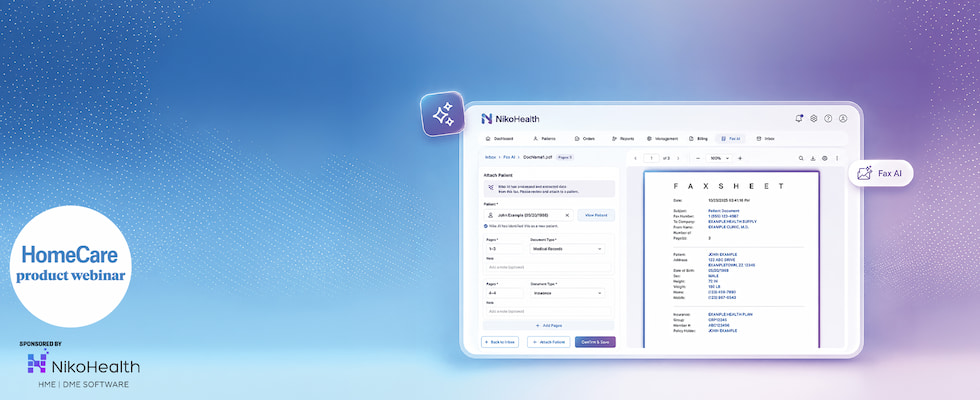Open the Billing tab
Screen dimensions: 980x400
(698, 138)
